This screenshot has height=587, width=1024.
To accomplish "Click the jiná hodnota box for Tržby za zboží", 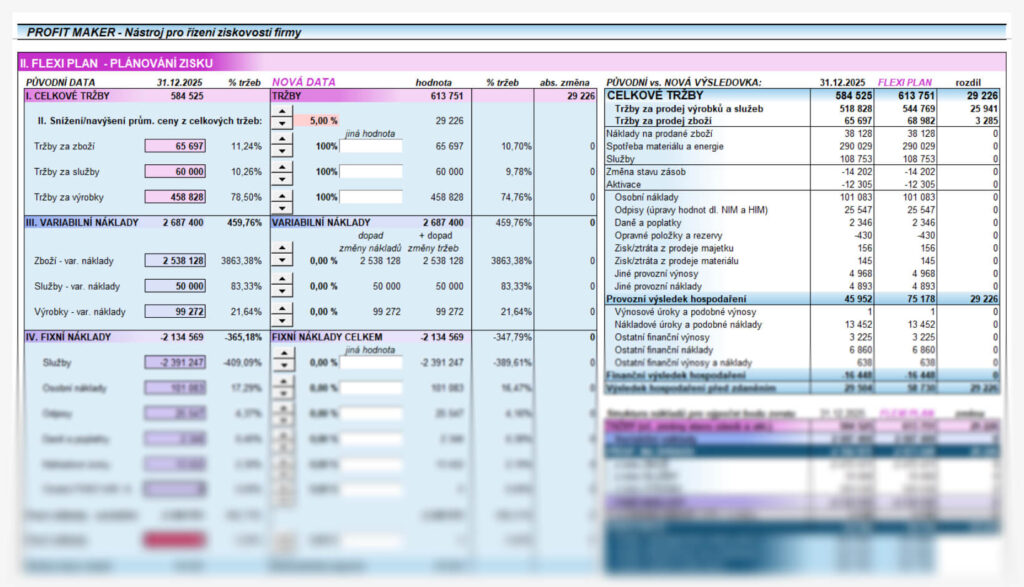I will point(371,146).
